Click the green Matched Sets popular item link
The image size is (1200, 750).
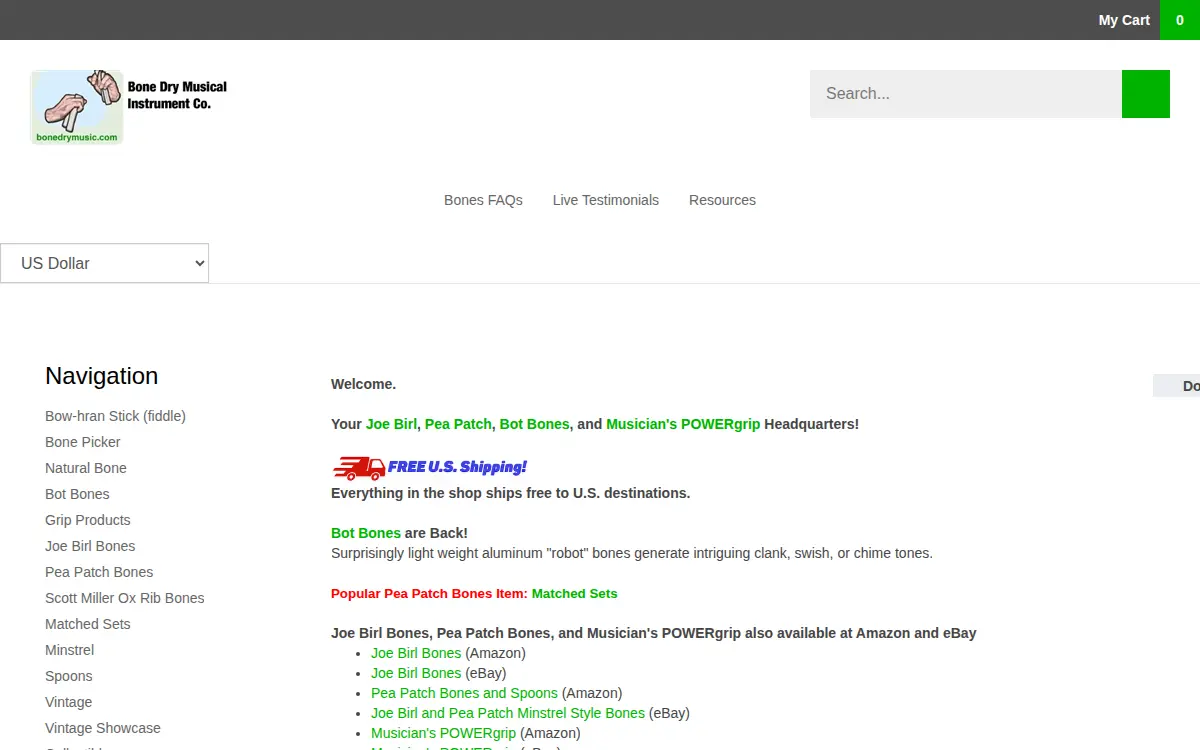(575, 593)
